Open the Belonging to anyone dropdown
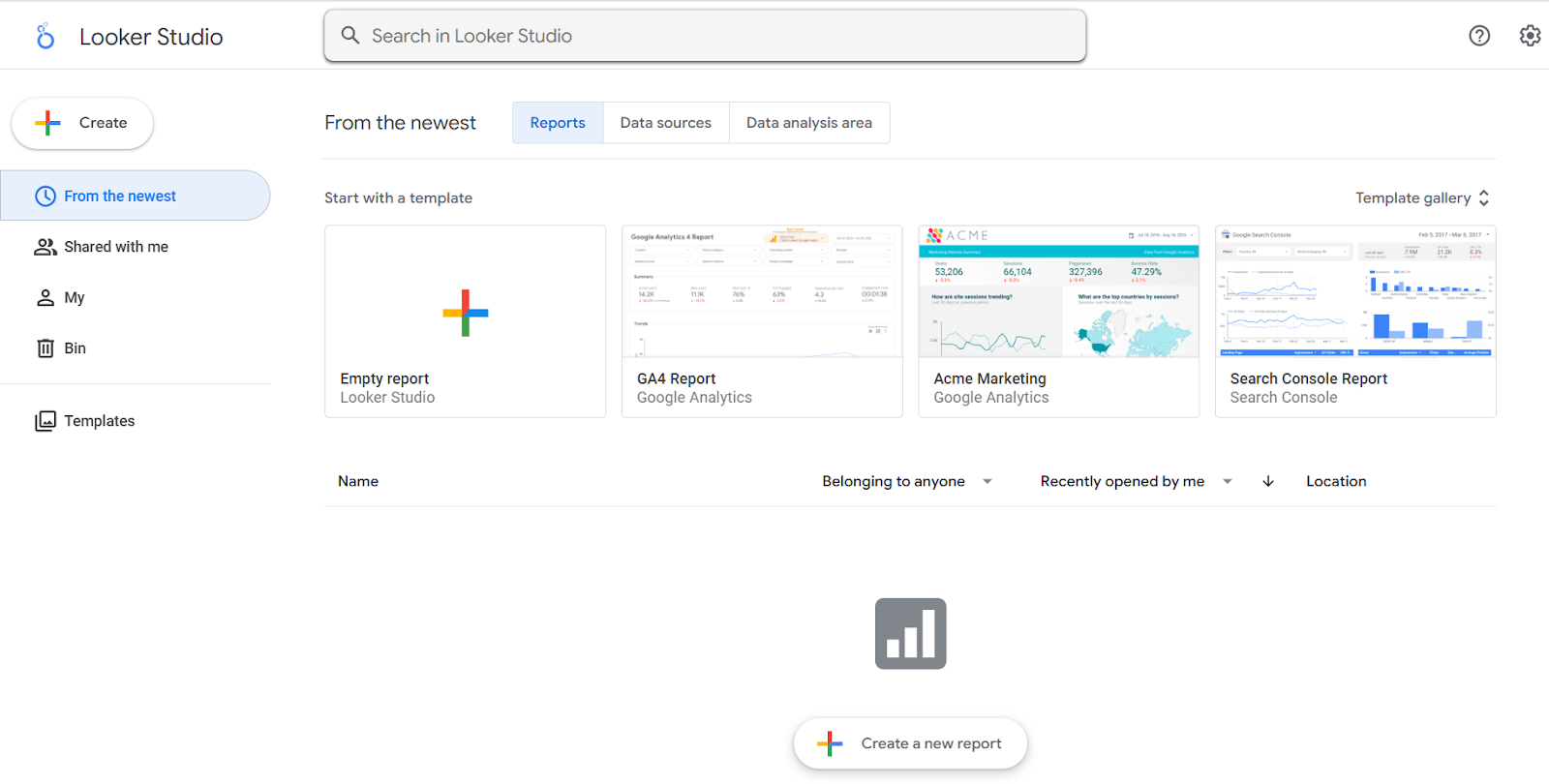 [907, 481]
